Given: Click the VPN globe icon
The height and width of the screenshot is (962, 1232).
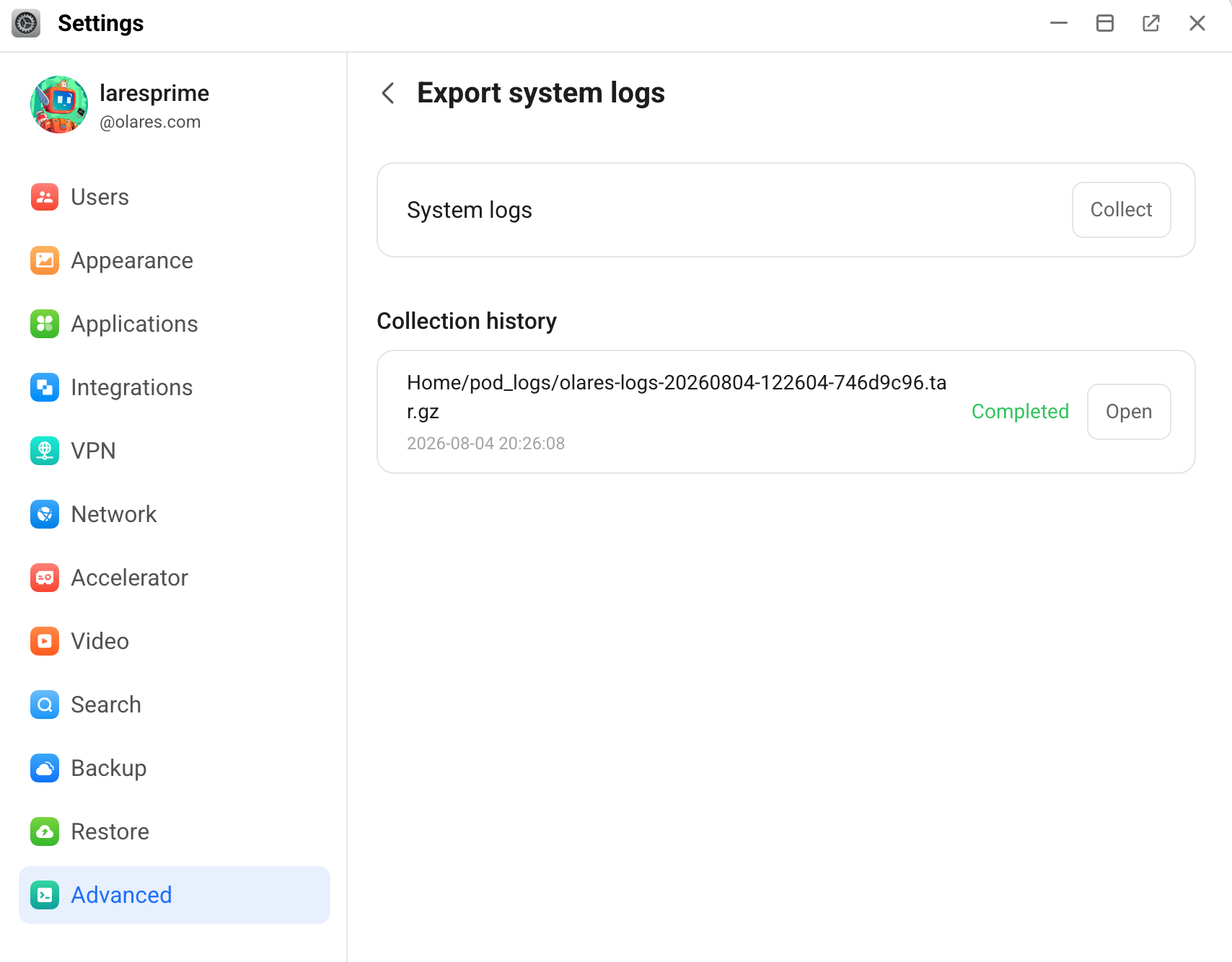Looking at the screenshot, I should [45, 451].
